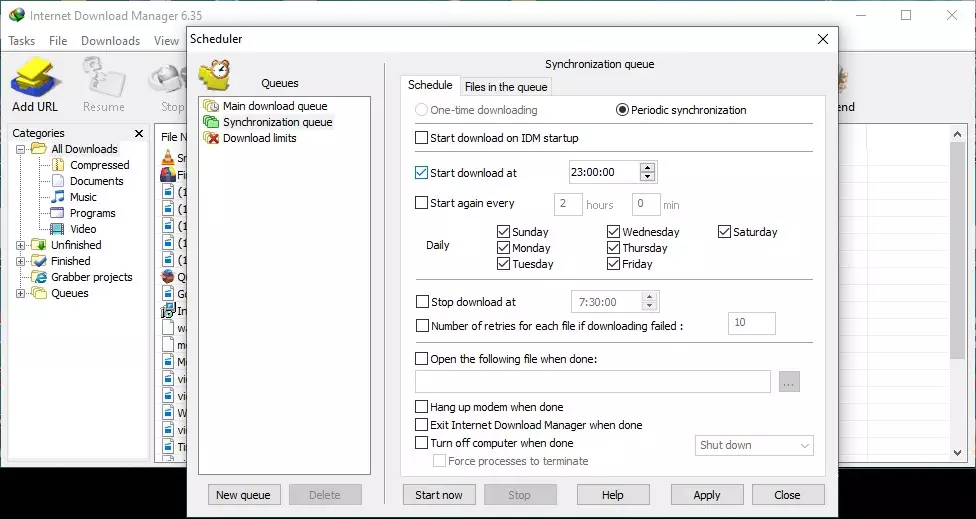The width and height of the screenshot is (976, 519).
Task: Expand the Unfinished category tree node
Action: pyautogui.click(x=21, y=245)
